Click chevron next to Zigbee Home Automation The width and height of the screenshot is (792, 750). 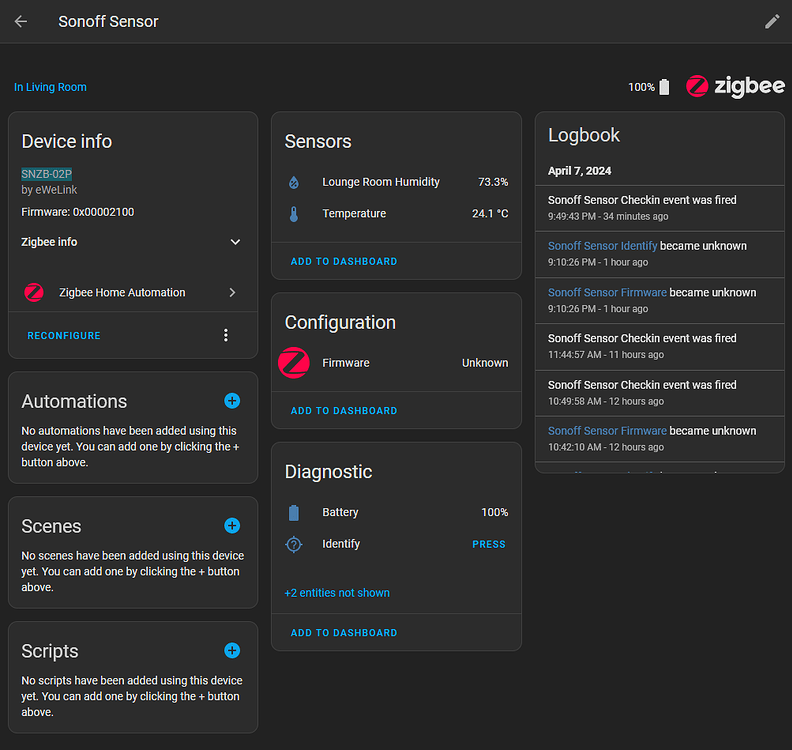click(232, 292)
